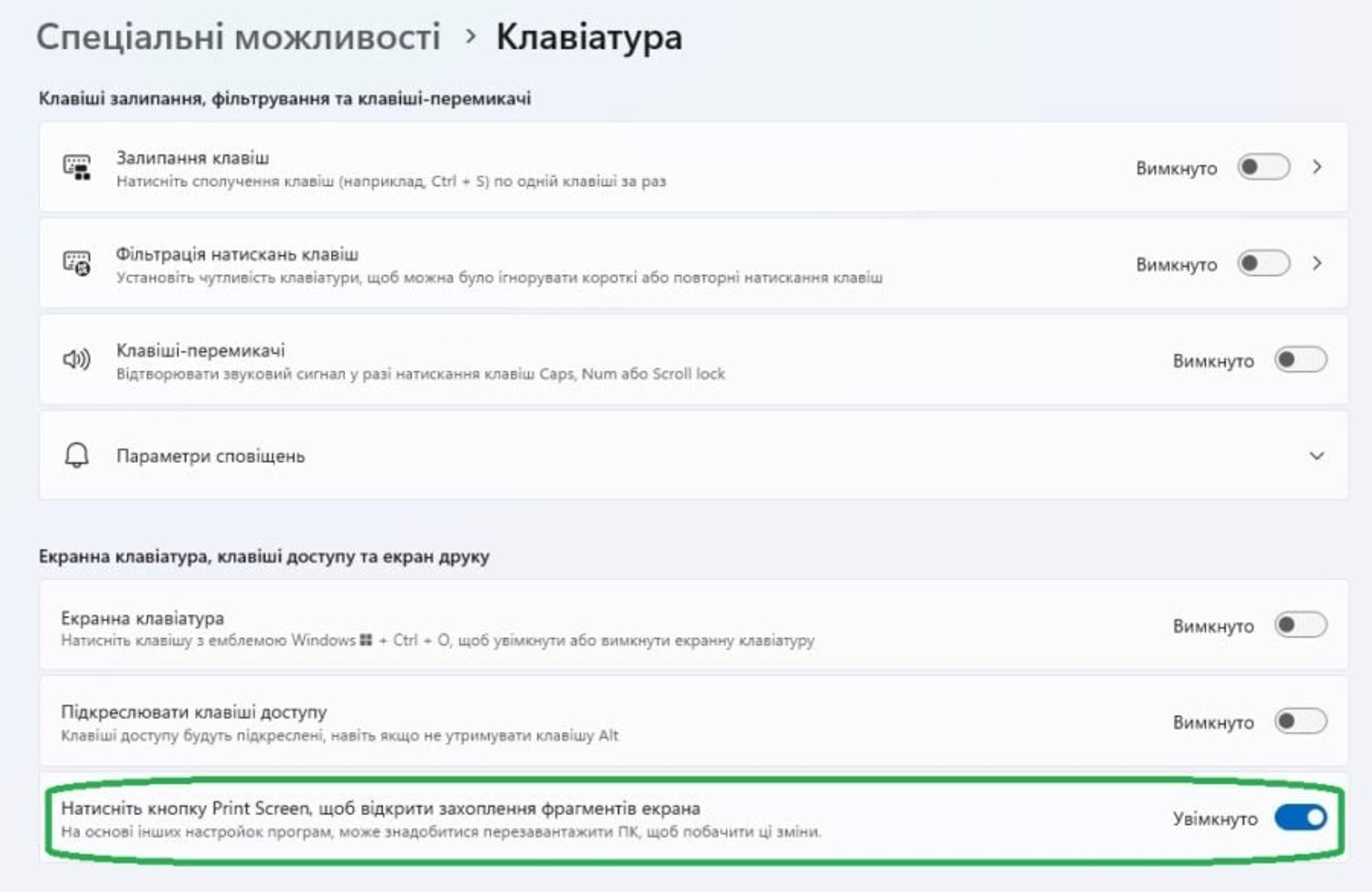Open Фільтрація натискань клавіш details chevron
The width and height of the screenshot is (1372, 892).
1317,264
